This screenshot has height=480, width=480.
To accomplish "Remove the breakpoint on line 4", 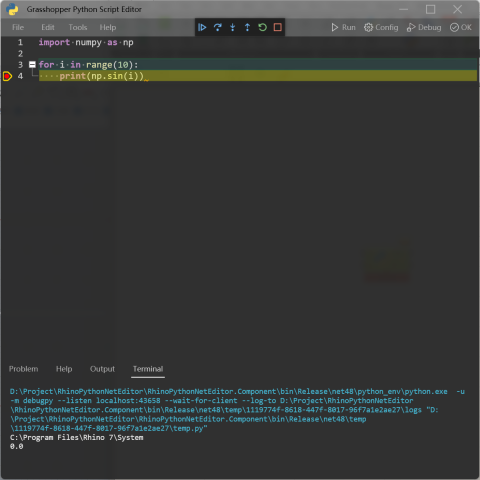I will tap(7, 76).
